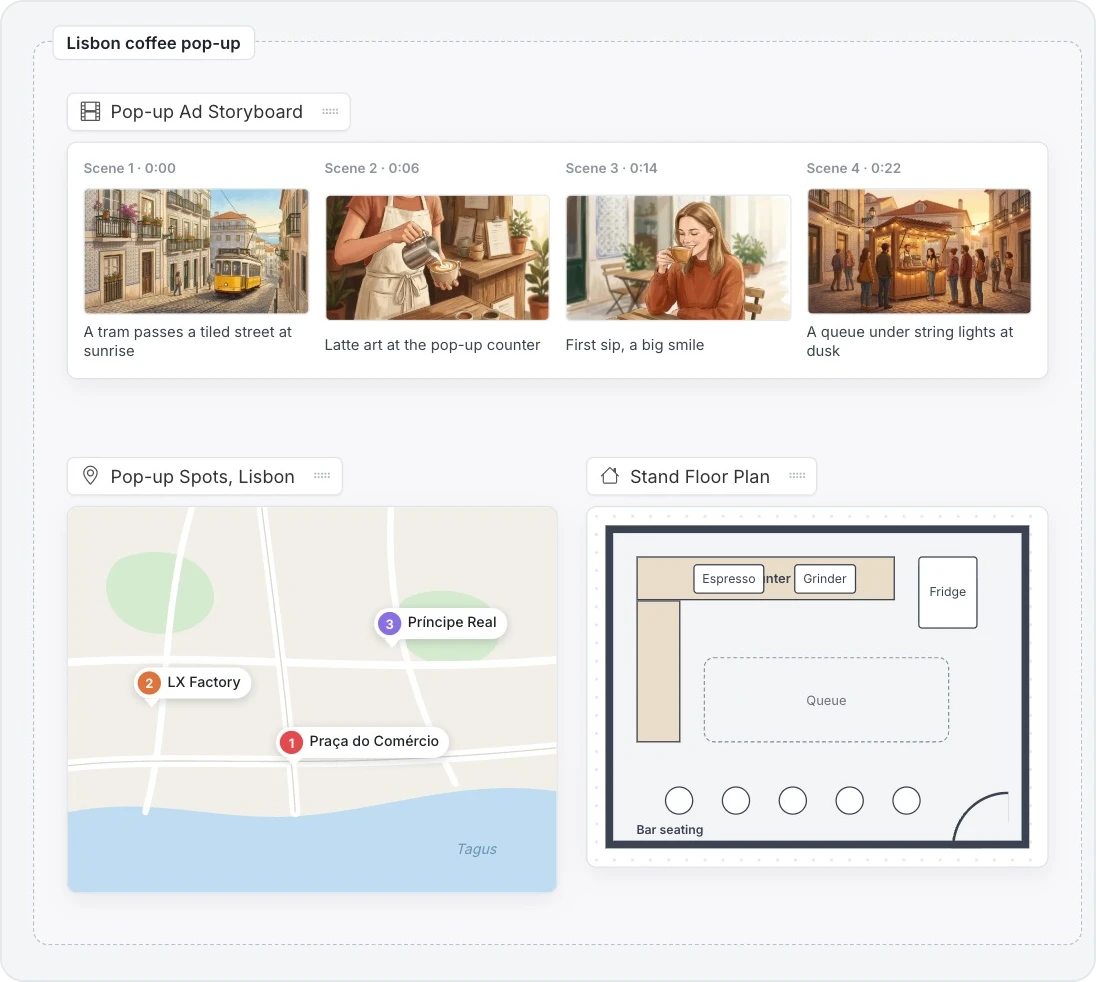Open the Scene 3 woman sipping coffee thumbnail

coord(678,257)
